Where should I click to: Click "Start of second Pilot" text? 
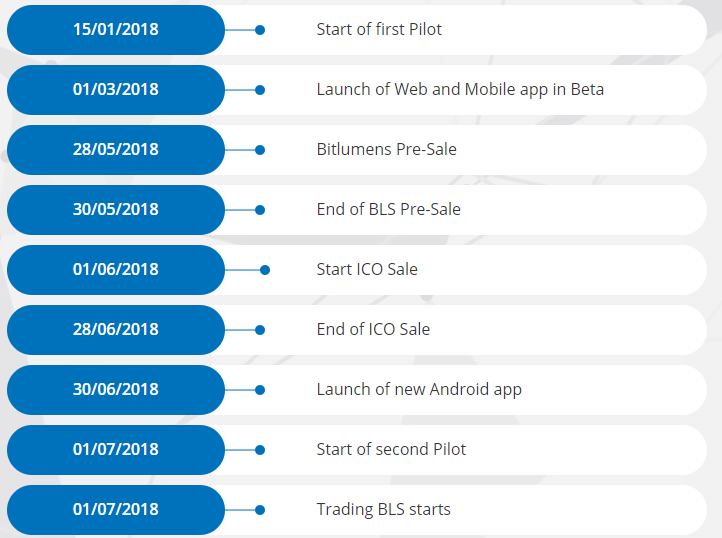(x=391, y=450)
